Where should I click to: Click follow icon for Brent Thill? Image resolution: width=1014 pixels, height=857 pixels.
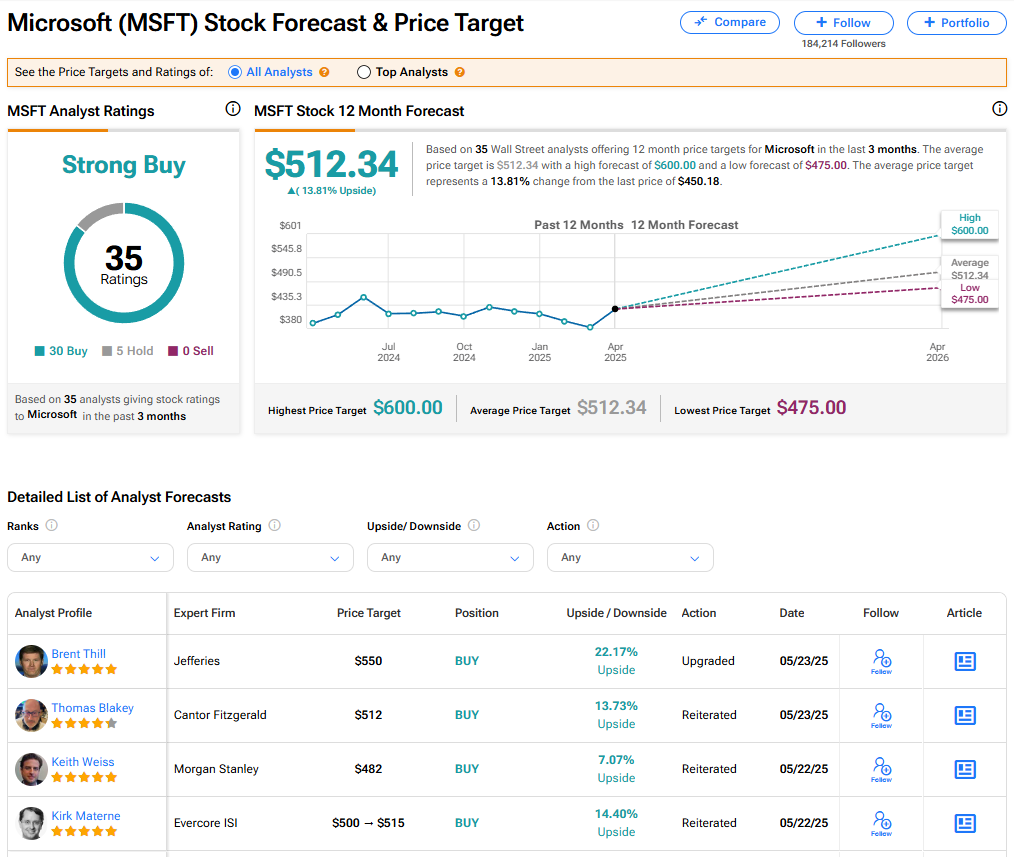pyautogui.click(x=881, y=660)
